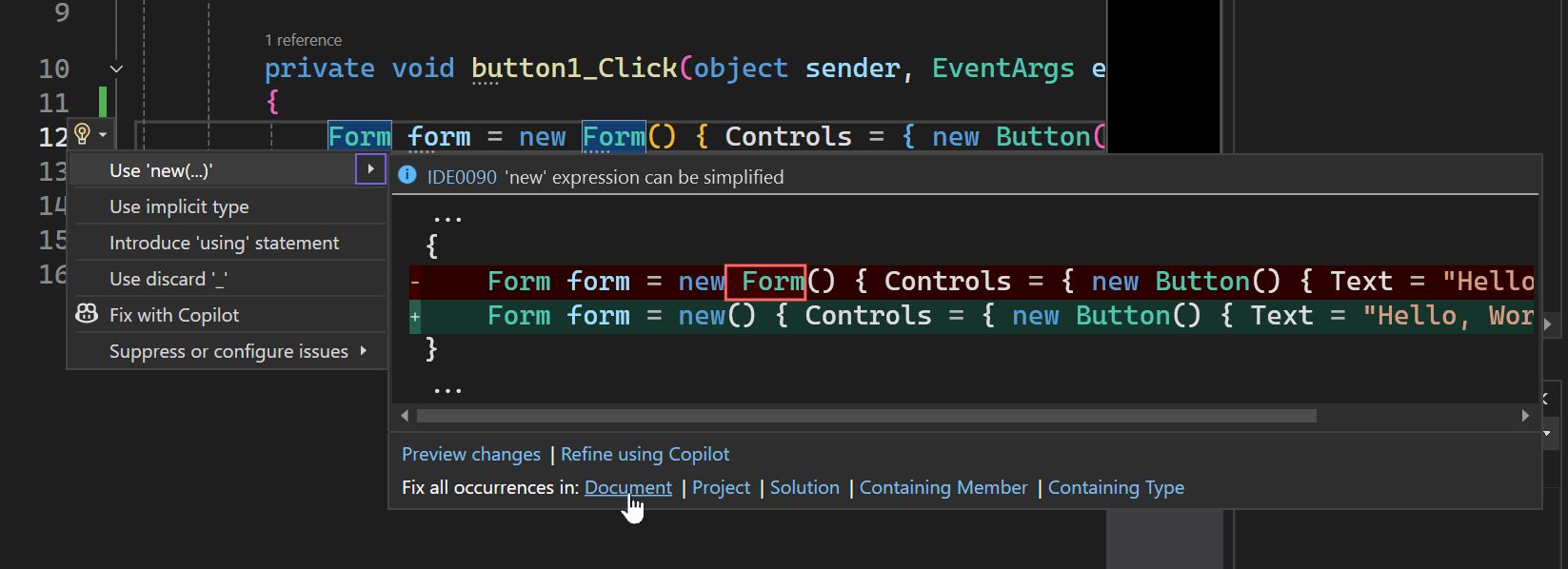
Task: Fix all occurrences in Solution
Action: (x=804, y=487)
